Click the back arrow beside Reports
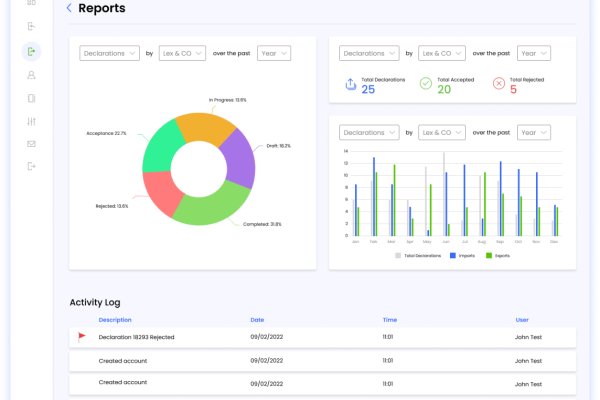Screen dimensions: 600x400 point(69,8)
